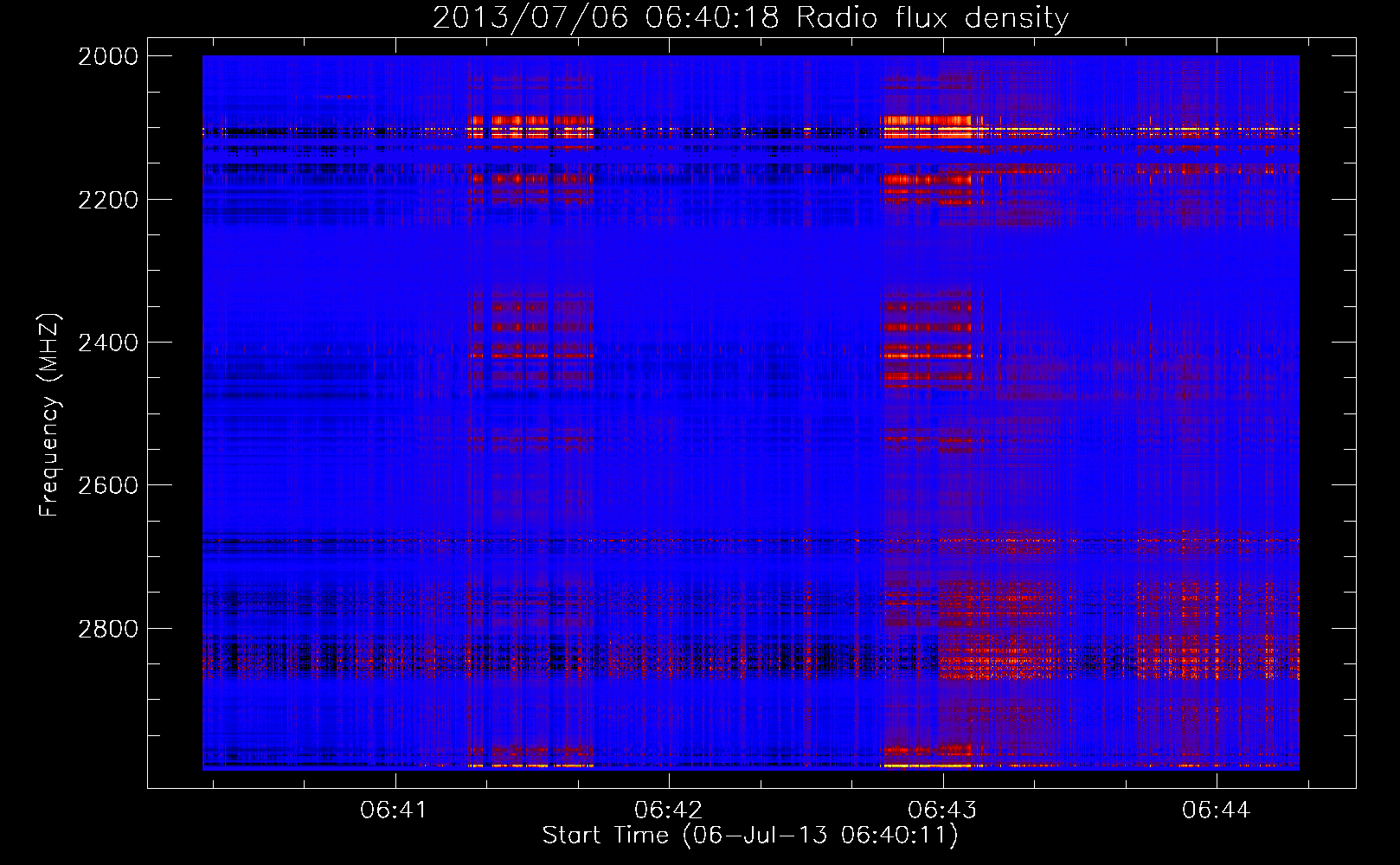
Task: Click the 06:41 time tick label
Action: 395,810
